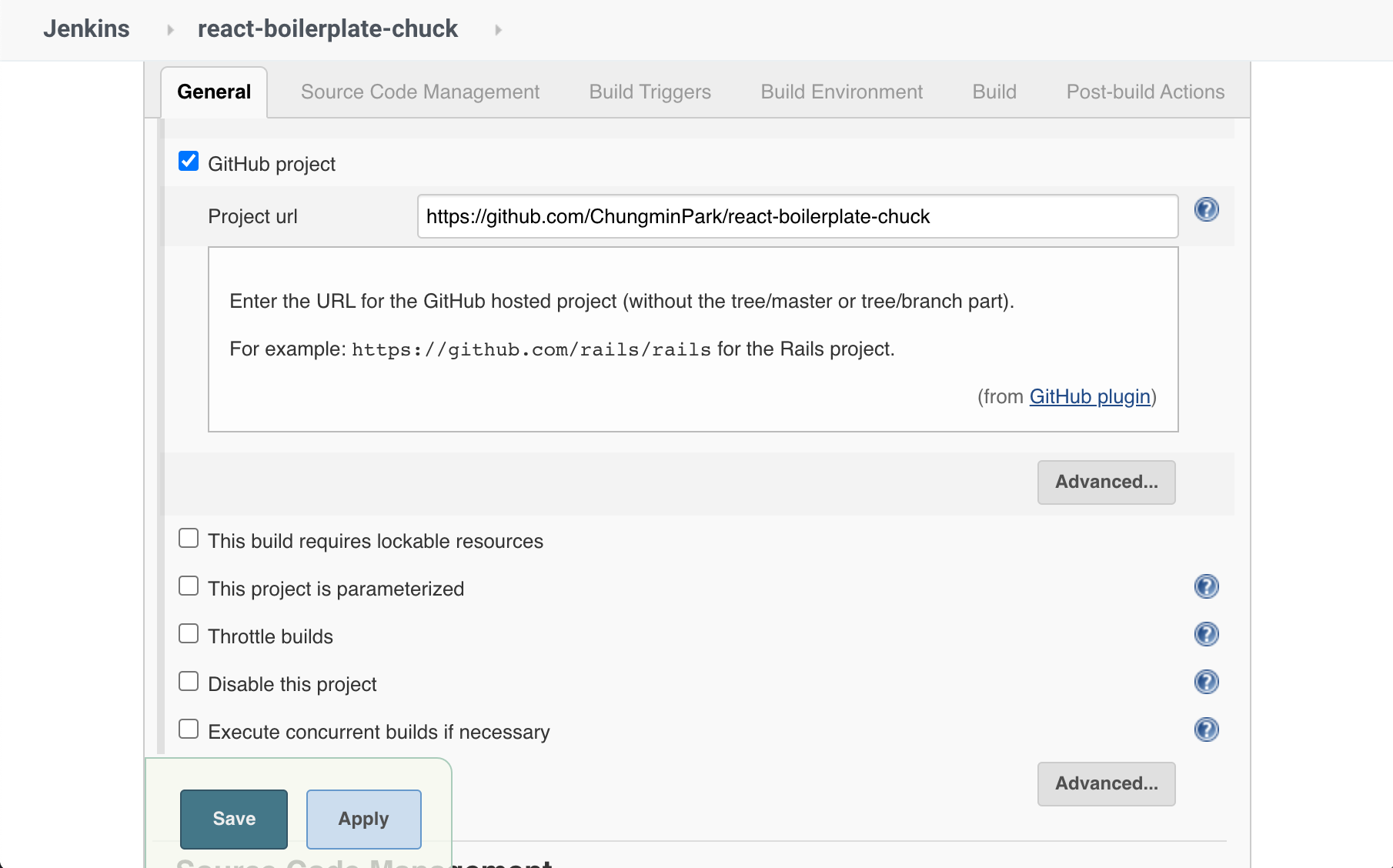Follow the GitHub plugin link
This screenshot has height=868, width=1393.
coord(1090,396)
